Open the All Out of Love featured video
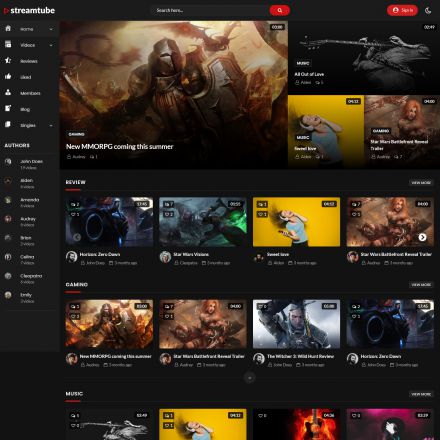This screenshot has height=440, width=440. click(364, 58)
